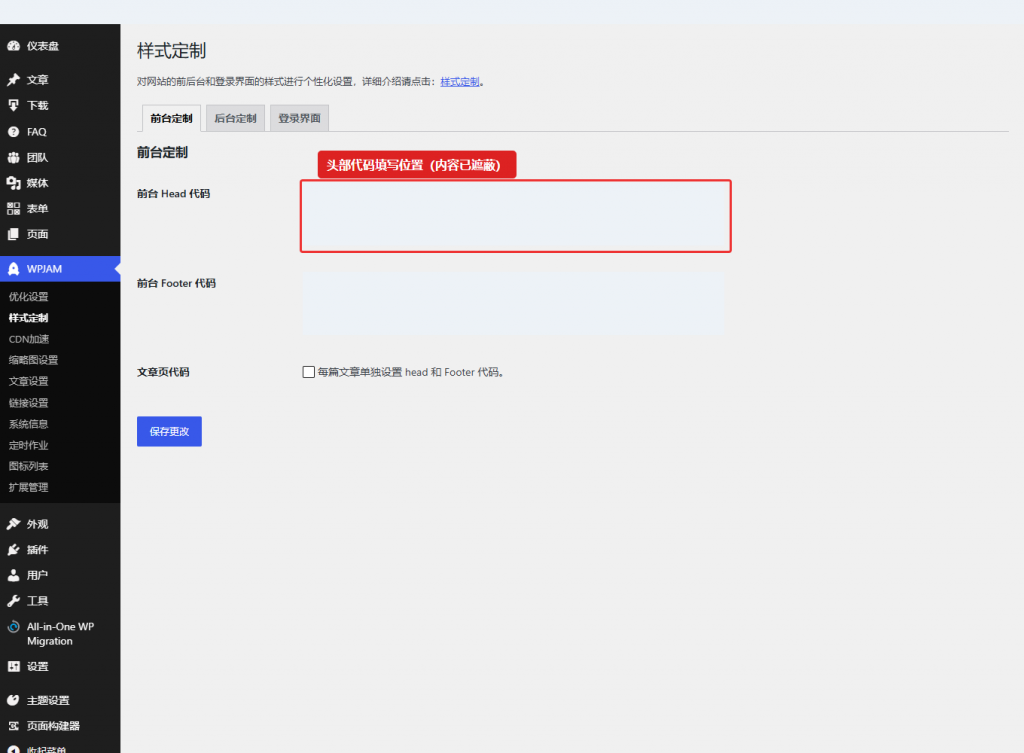Open the 表单 menu label
This screenshot has width=1024, height=753.
point(38,208)
